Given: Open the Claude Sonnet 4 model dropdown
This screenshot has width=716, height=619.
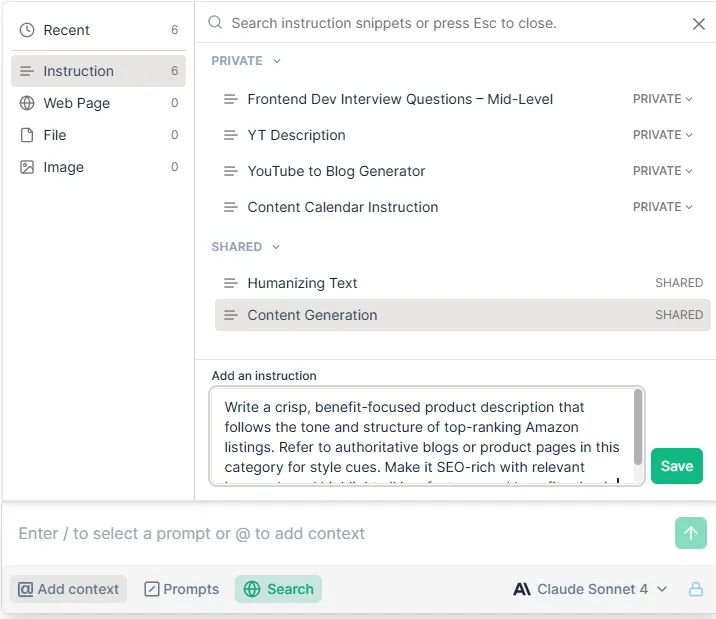Looking at the screenshot, I should pos(590,589).
